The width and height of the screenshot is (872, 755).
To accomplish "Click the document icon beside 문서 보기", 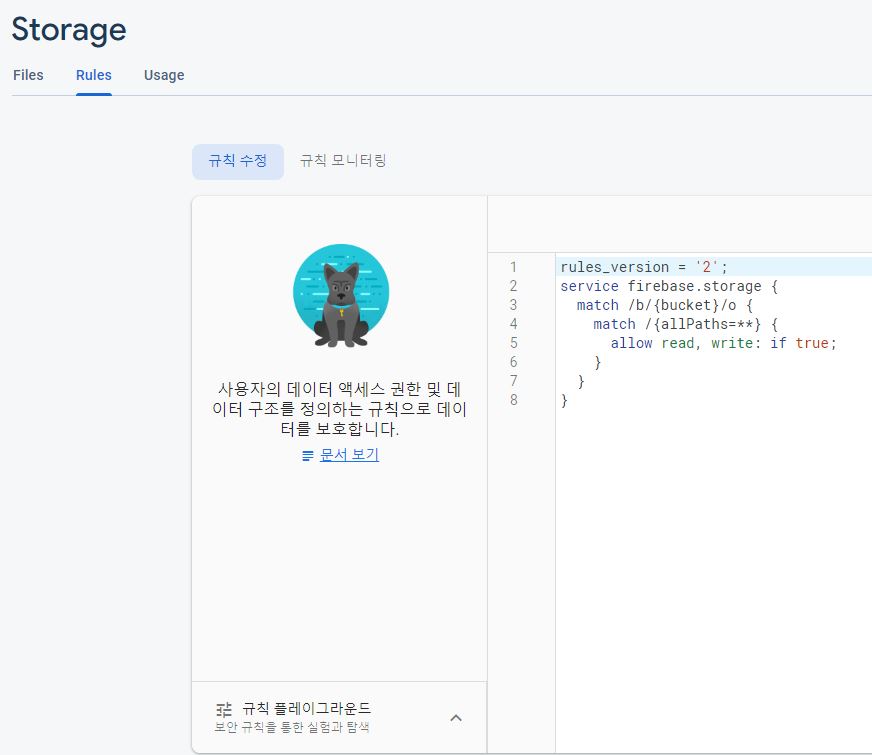I will [308, 456].
